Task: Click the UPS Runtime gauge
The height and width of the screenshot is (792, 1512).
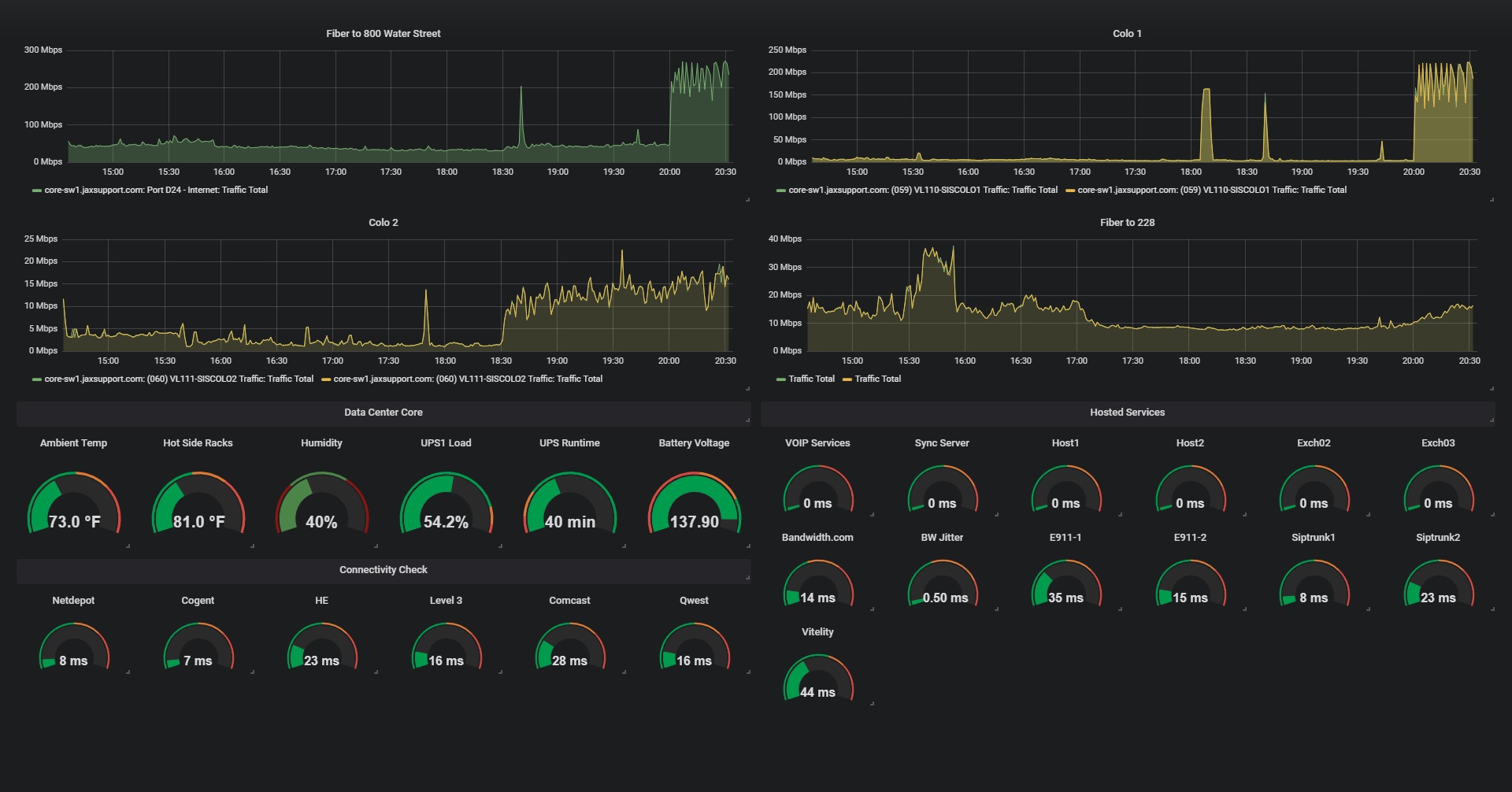Action: coord(569,504)
